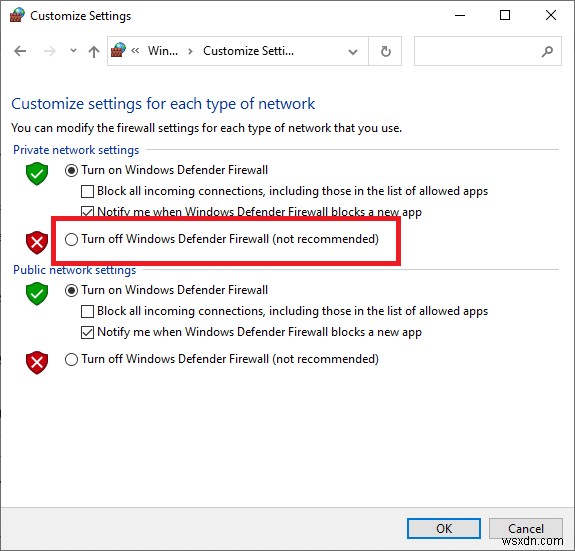Click the search magnifier icon
Image resolution: width=575 pixels, height=551 pixels.
click(547, 51)
